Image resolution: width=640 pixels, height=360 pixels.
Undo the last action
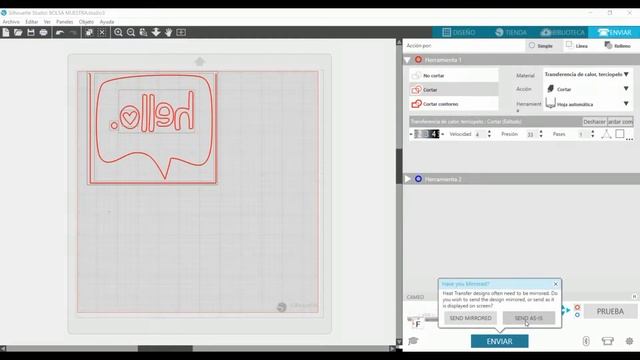60,33
